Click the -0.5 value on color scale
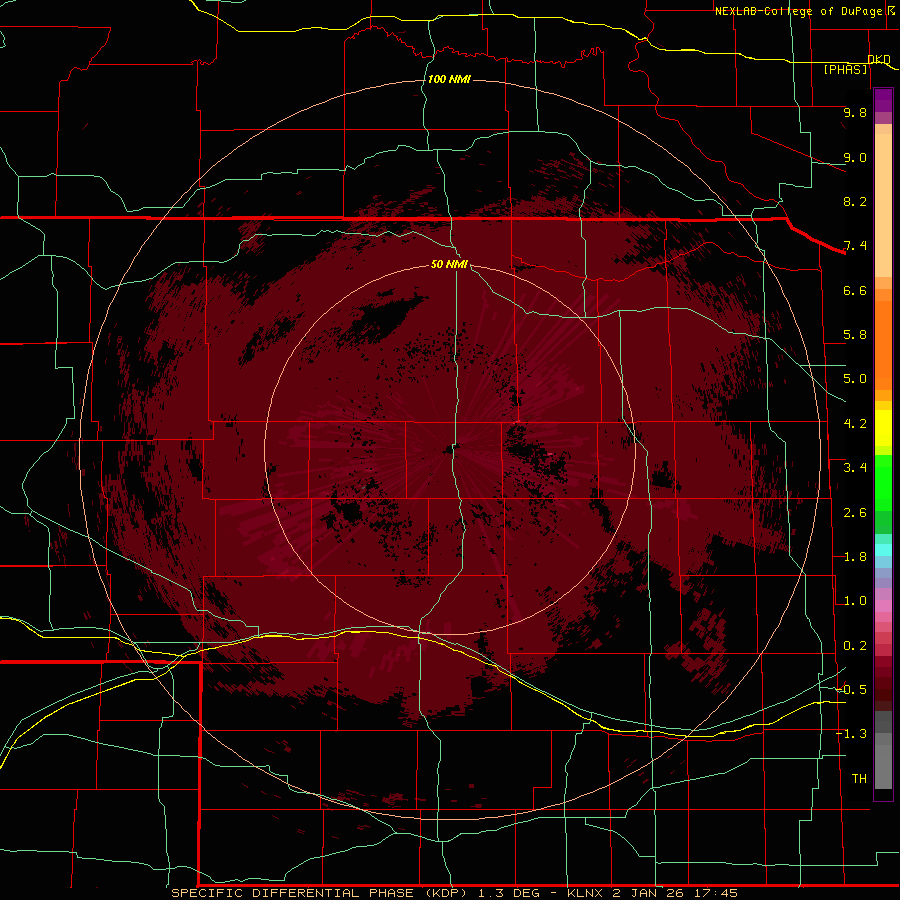The image size is (900, 900). tap(851, 690)
